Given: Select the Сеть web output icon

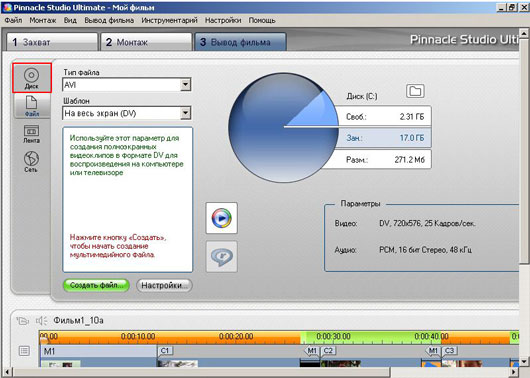Looking at the screenshot, I should pos(31,162).
